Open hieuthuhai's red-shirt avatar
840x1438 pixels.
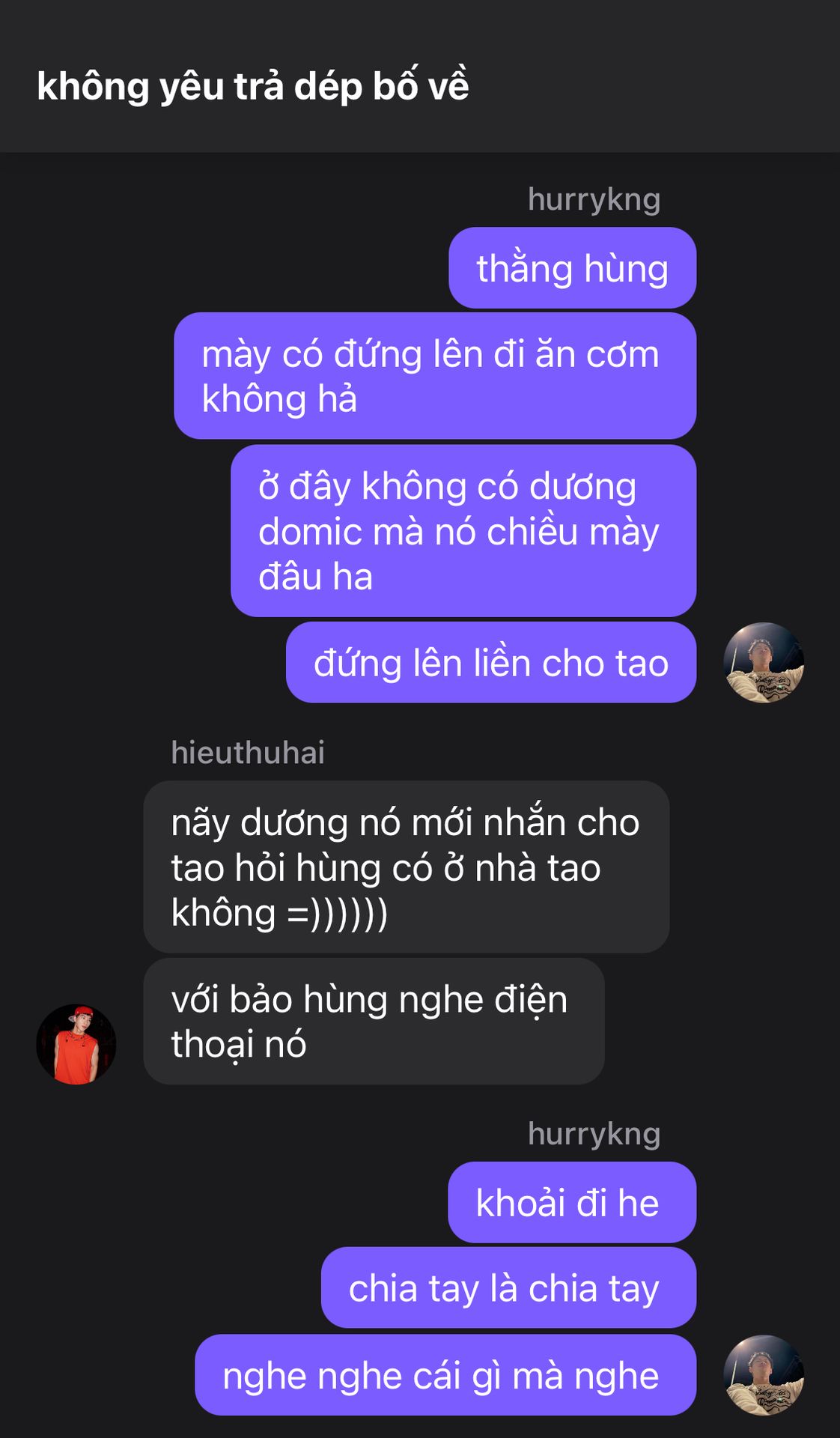pos(76,1044)
